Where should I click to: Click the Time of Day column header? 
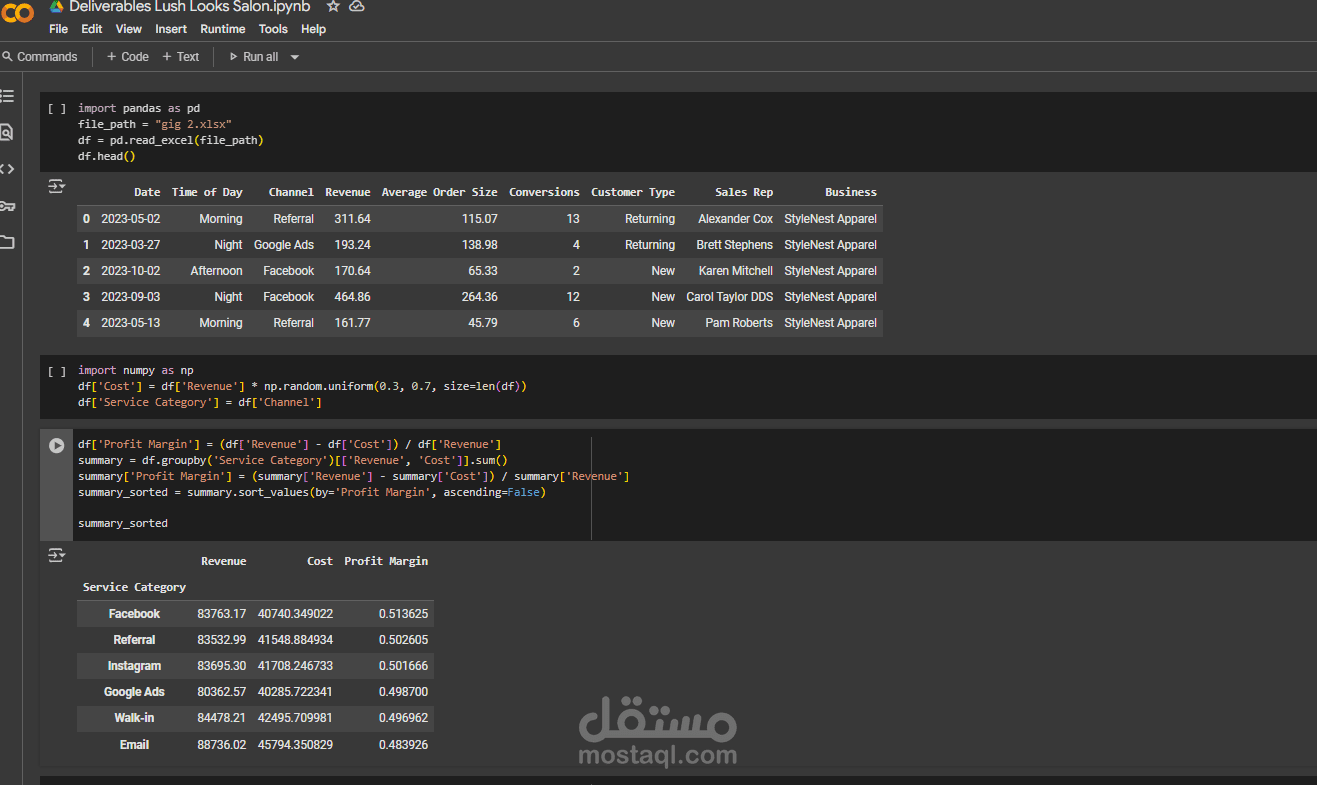pyautogui.click(x=207, y=192)
